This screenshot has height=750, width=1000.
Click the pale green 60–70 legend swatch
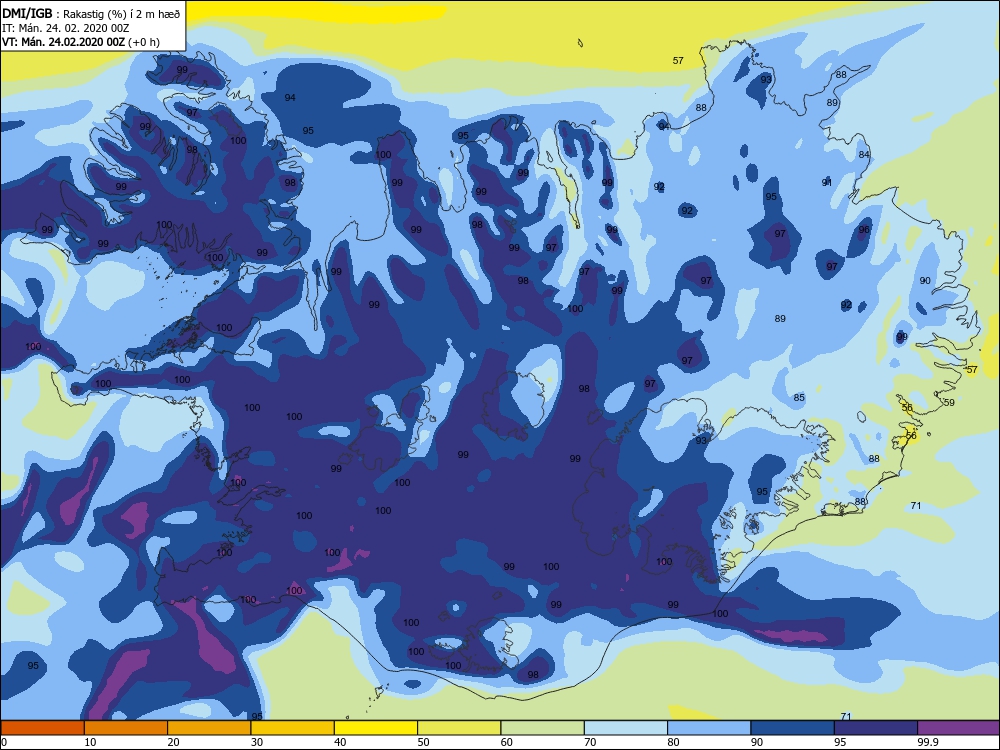click(x=543, y=728)
